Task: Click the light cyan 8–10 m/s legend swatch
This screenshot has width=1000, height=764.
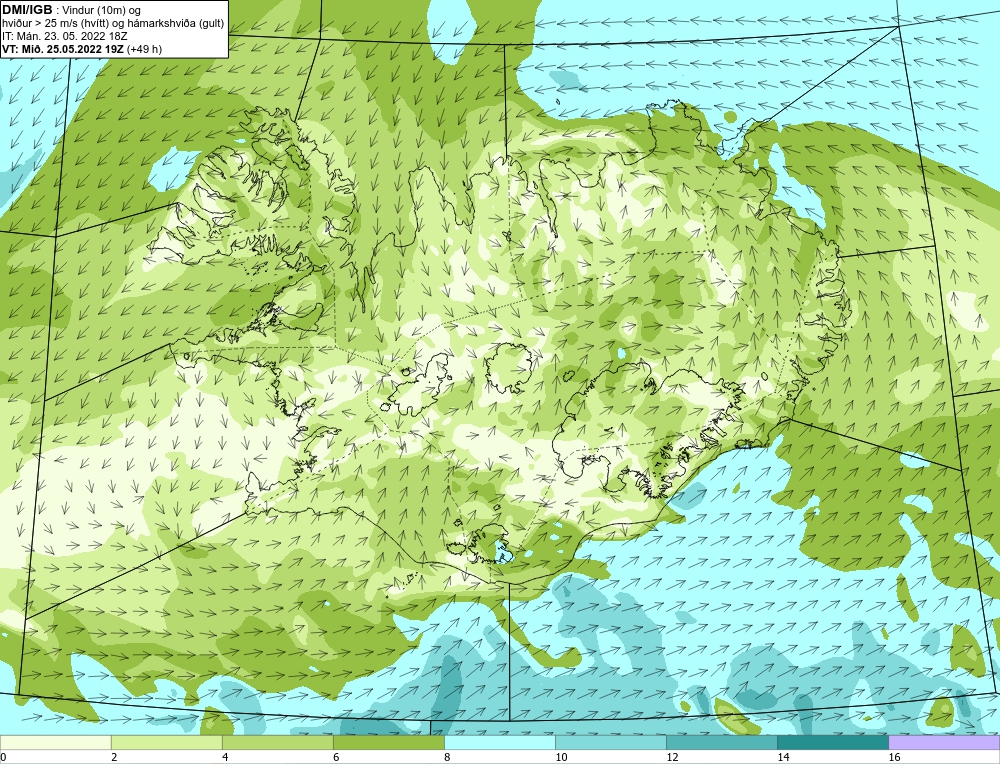Action: click(499, 742)
